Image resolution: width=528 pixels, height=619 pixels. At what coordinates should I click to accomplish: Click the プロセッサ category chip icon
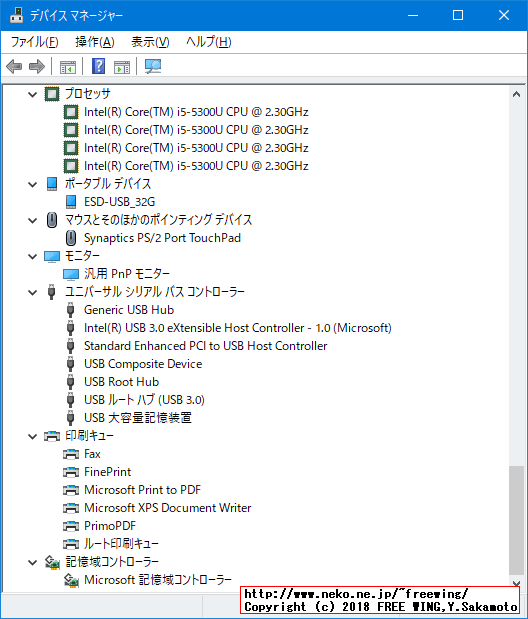(52, 94)
